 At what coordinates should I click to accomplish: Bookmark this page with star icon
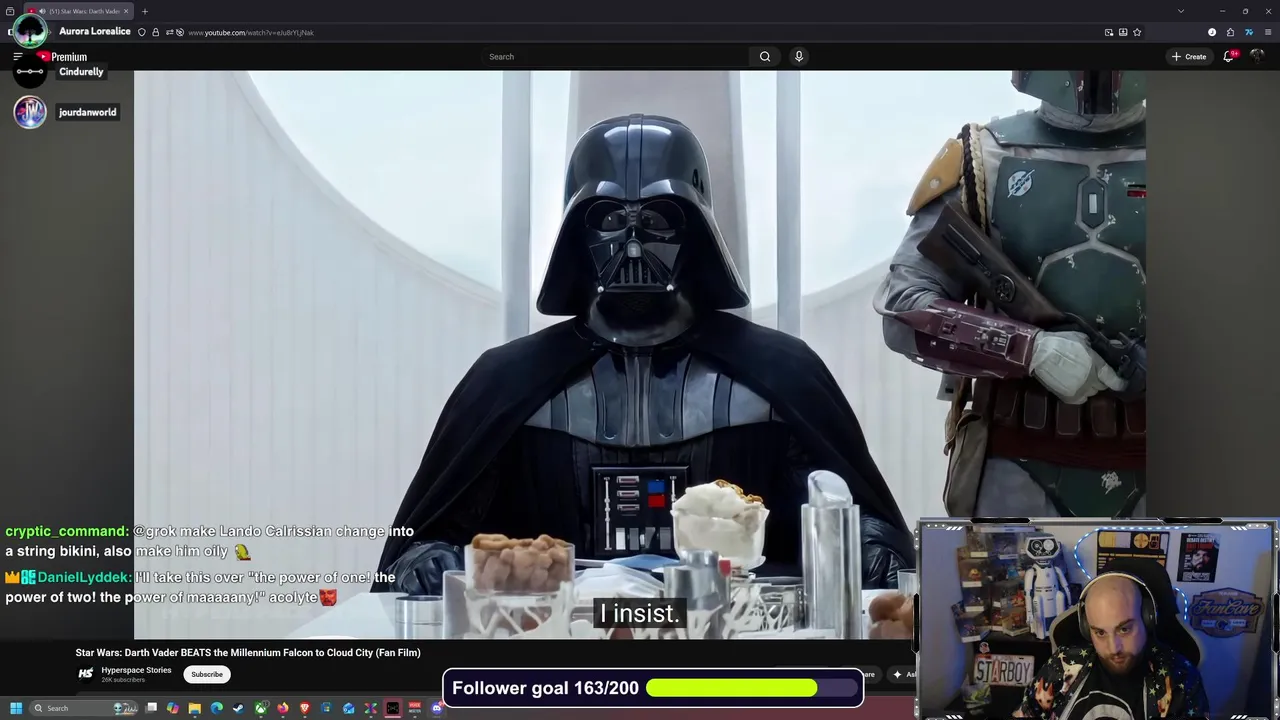click(1137, 32)
